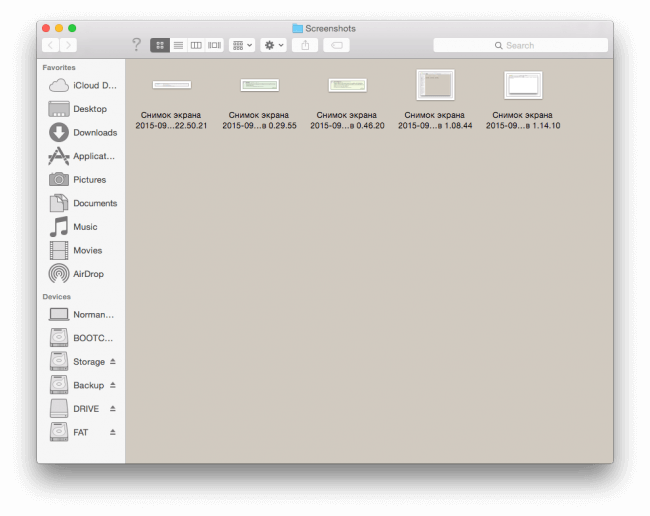
Task: Switch to list view
Action: click(x=178, y=45)
